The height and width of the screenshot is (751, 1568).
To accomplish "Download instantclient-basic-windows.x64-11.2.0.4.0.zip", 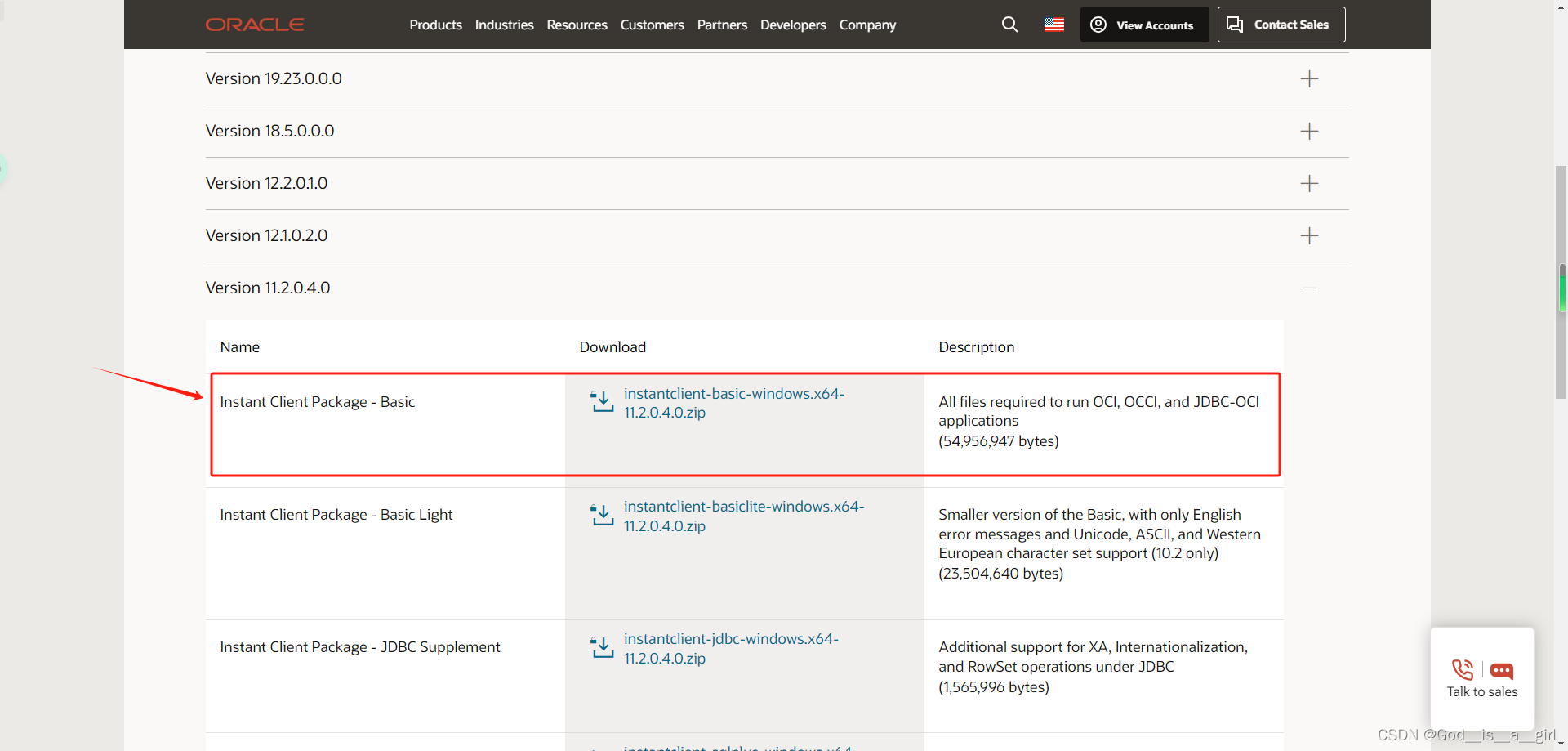I will click(733, 403).
